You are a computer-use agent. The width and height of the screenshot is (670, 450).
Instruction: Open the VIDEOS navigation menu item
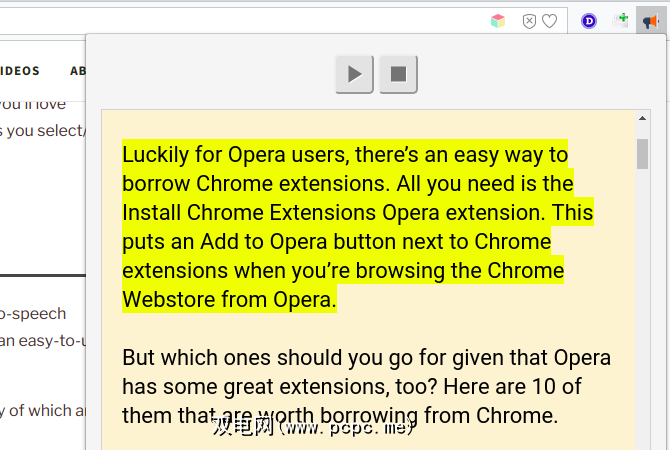point(20,71)
